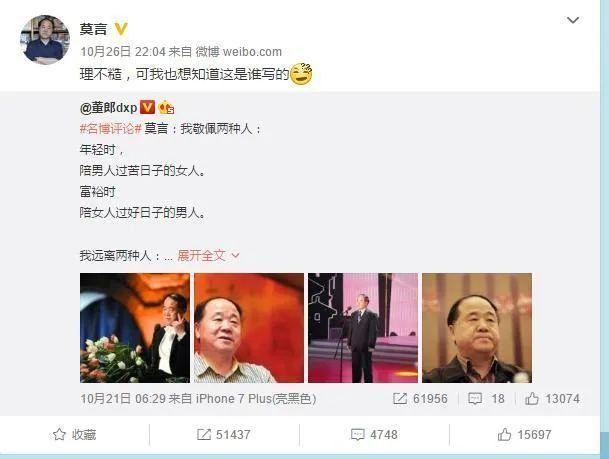Open first photo with flowers

tap(135, 328)
